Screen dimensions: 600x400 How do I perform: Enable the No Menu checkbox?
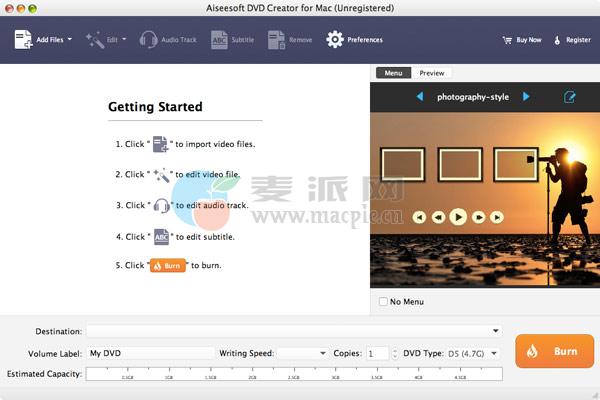383,301
